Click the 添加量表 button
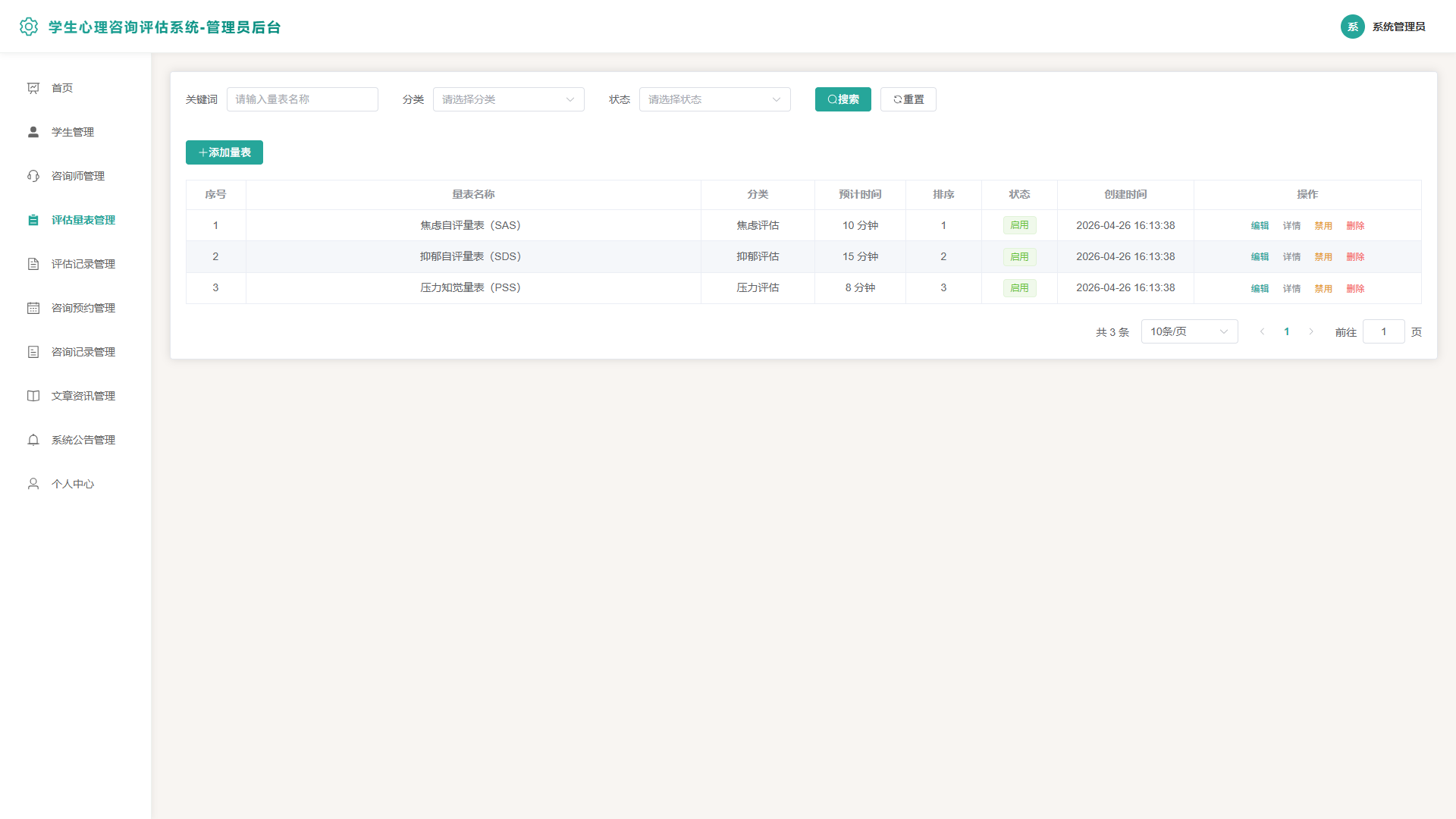This screenshot has height=819, width=1456. point(224,152)
